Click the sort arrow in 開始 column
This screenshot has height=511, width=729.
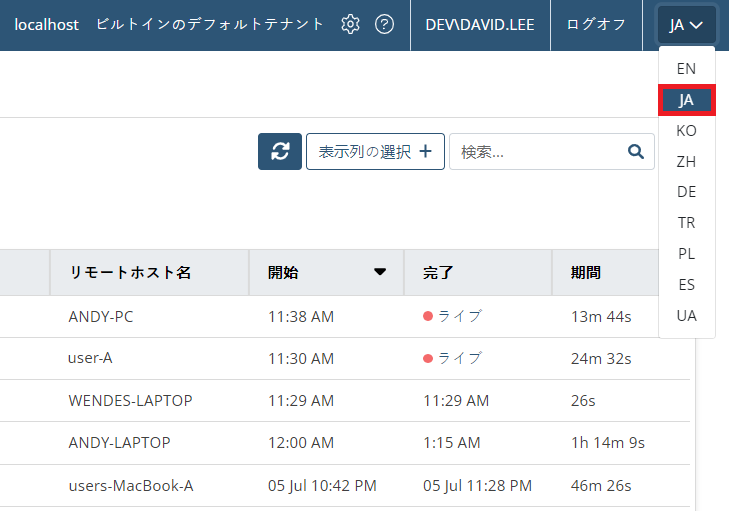(x=380, y=272)
